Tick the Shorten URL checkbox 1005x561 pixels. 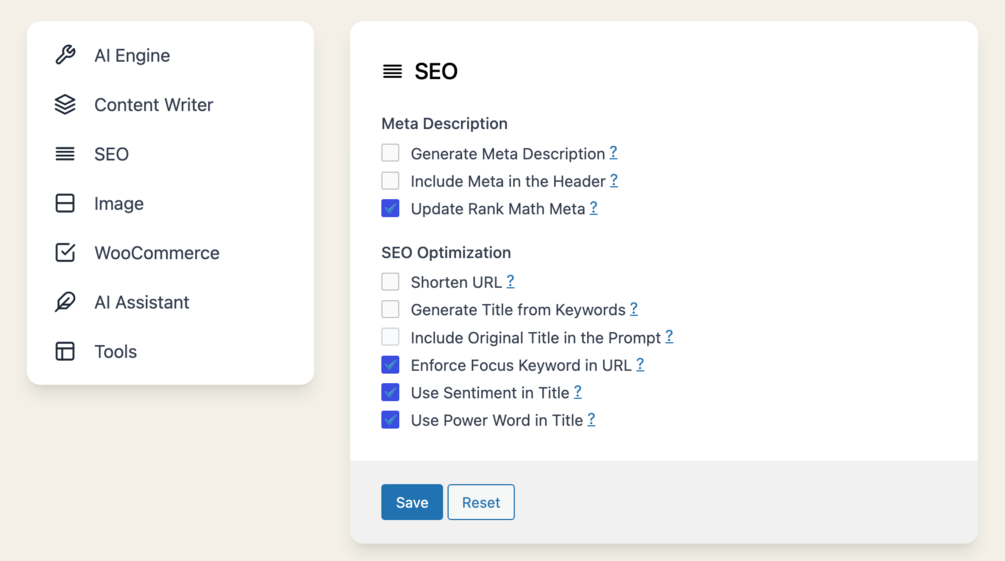tap(390, 282)
